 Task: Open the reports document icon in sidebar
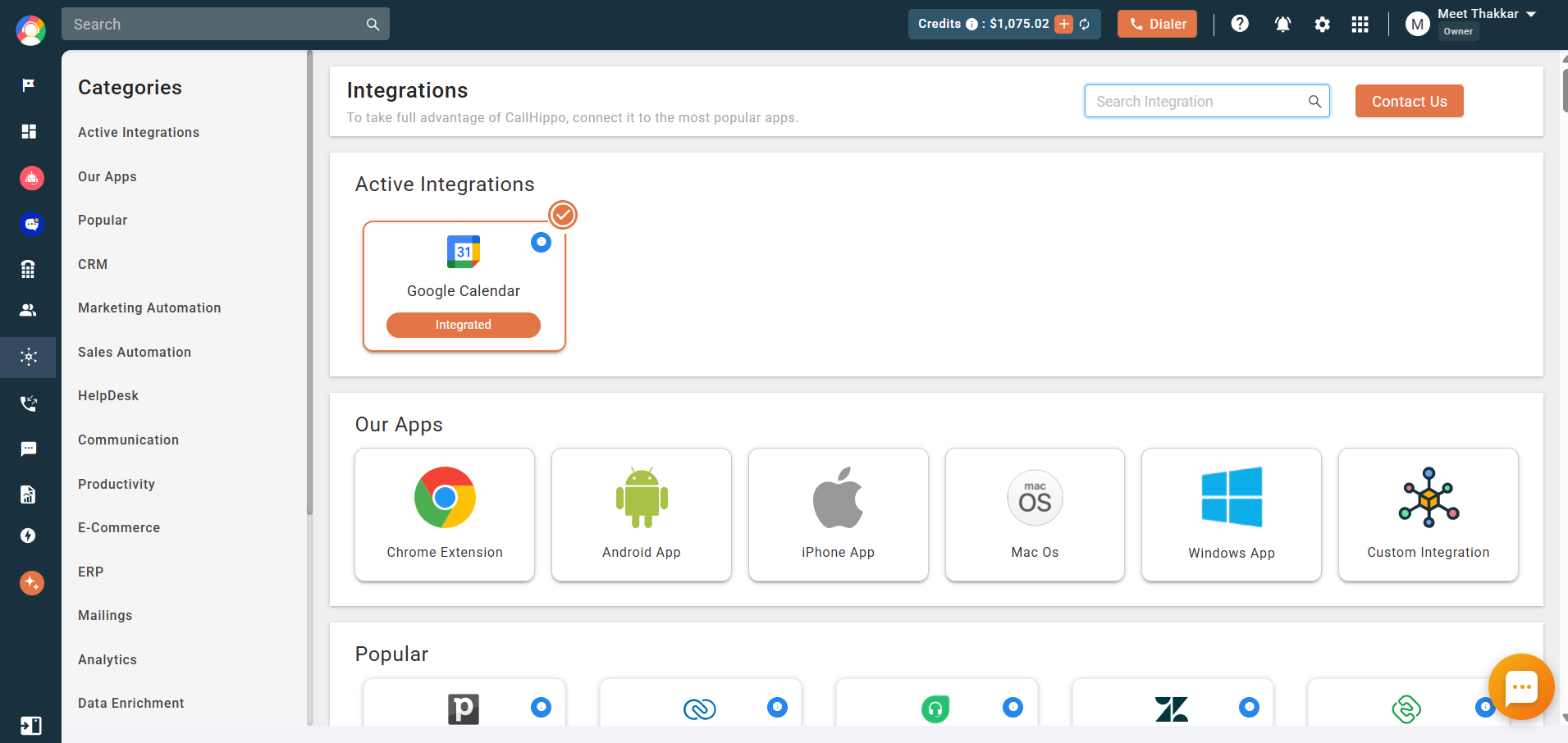(29, 495)
